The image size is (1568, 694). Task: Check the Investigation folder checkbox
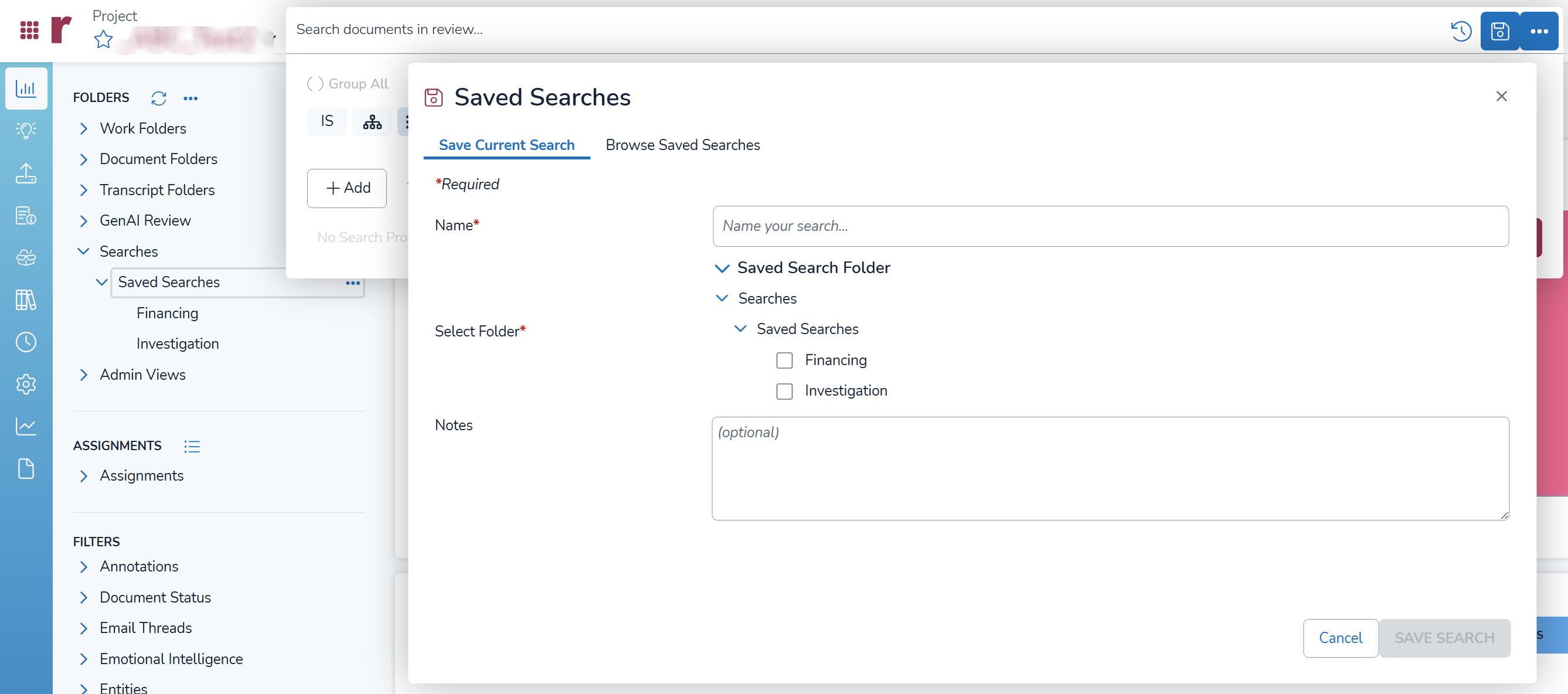[x=784, y=391]
